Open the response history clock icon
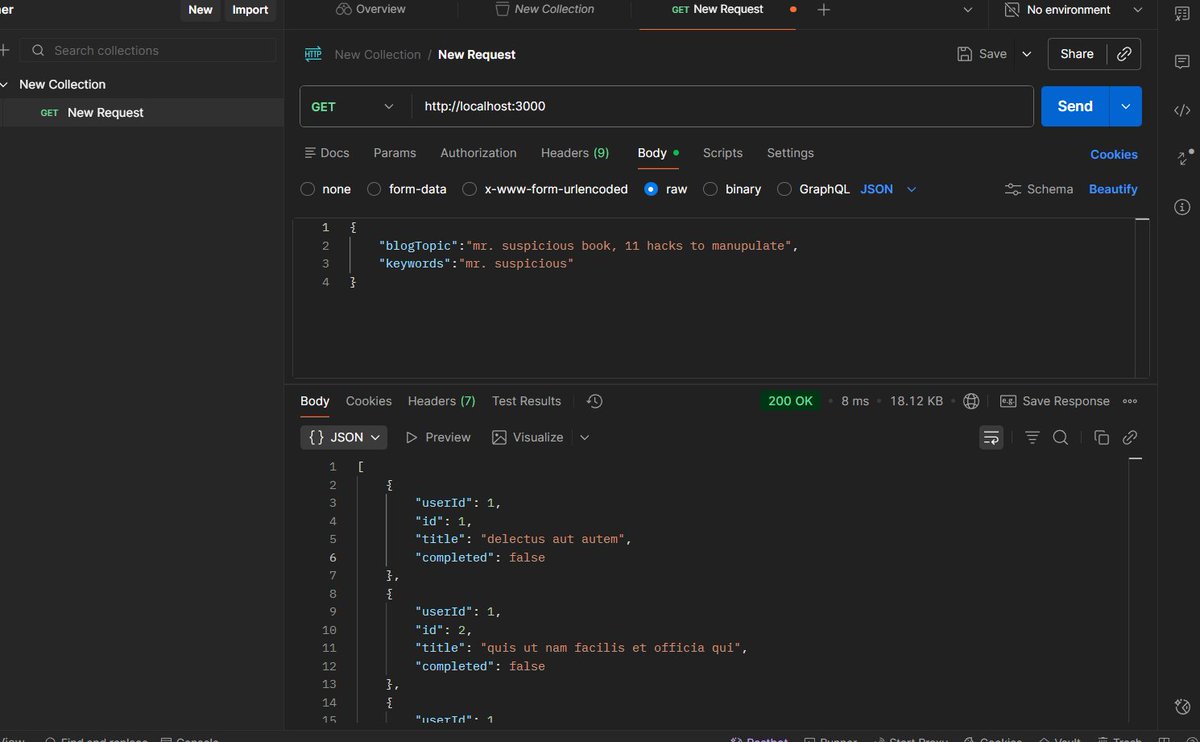This screenshot has width=1200, height=742. [594, 401]
